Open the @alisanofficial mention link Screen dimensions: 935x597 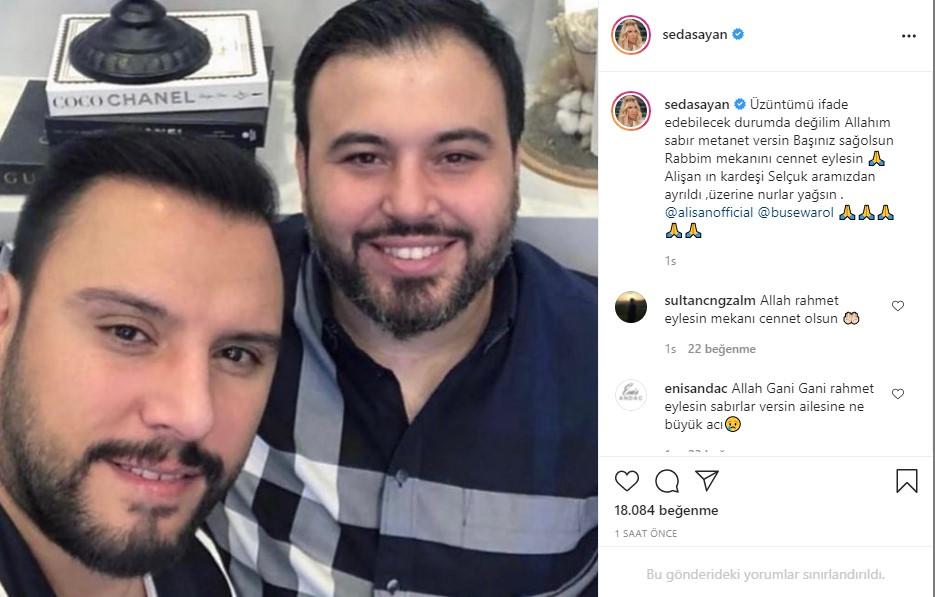point(709,212)
